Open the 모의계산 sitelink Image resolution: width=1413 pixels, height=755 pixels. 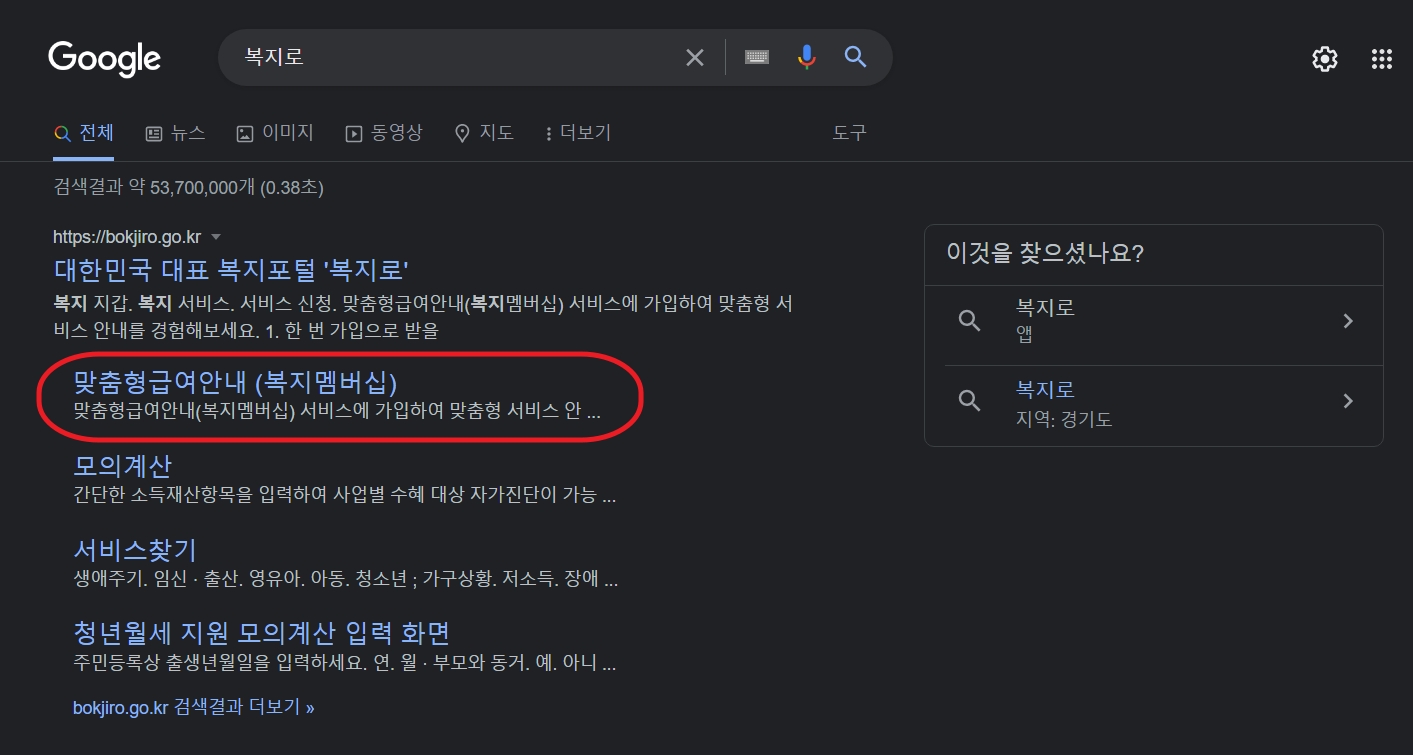(123, 466)
